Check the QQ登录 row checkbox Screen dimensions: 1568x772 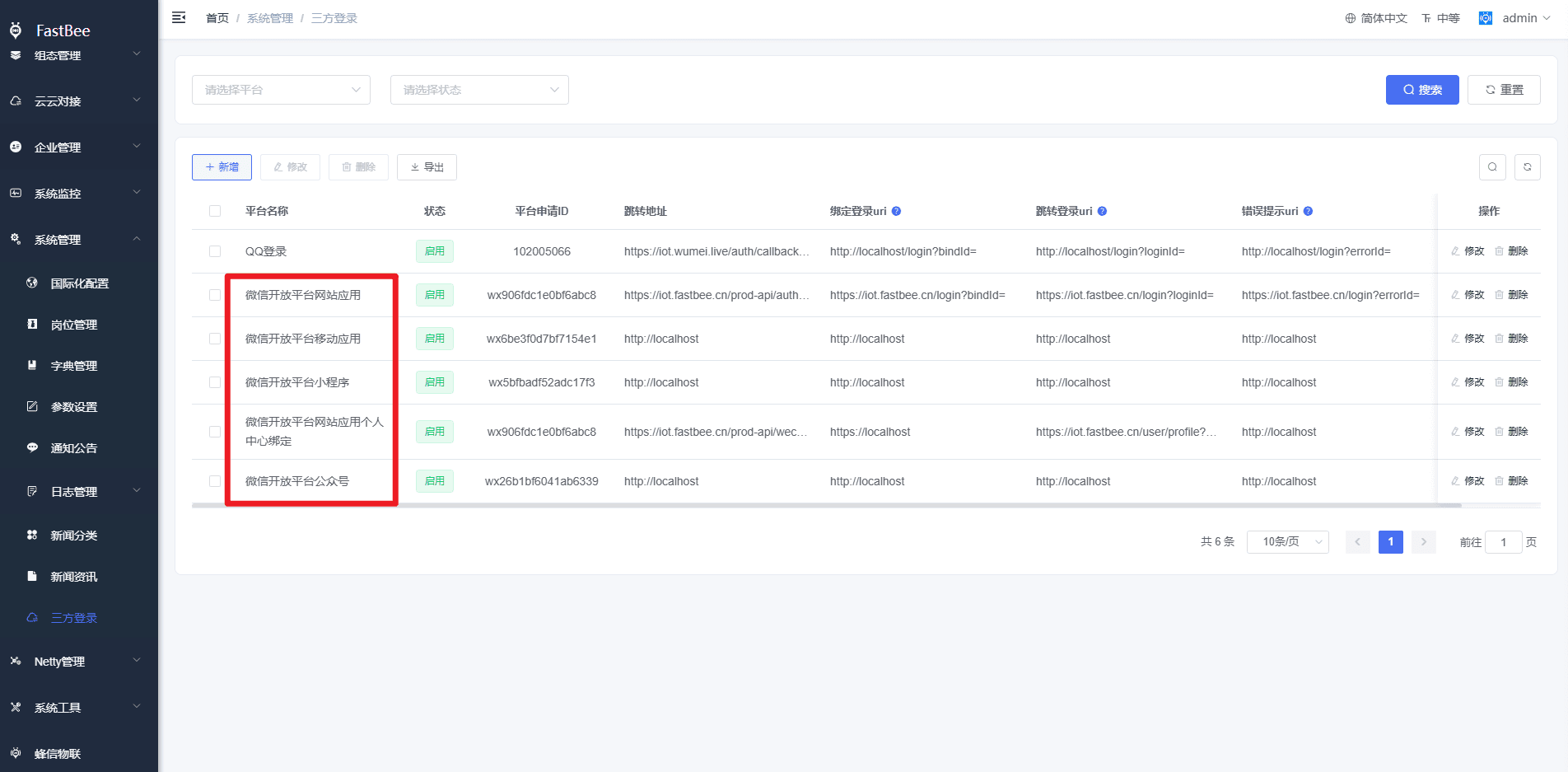(x=215, y=251)
